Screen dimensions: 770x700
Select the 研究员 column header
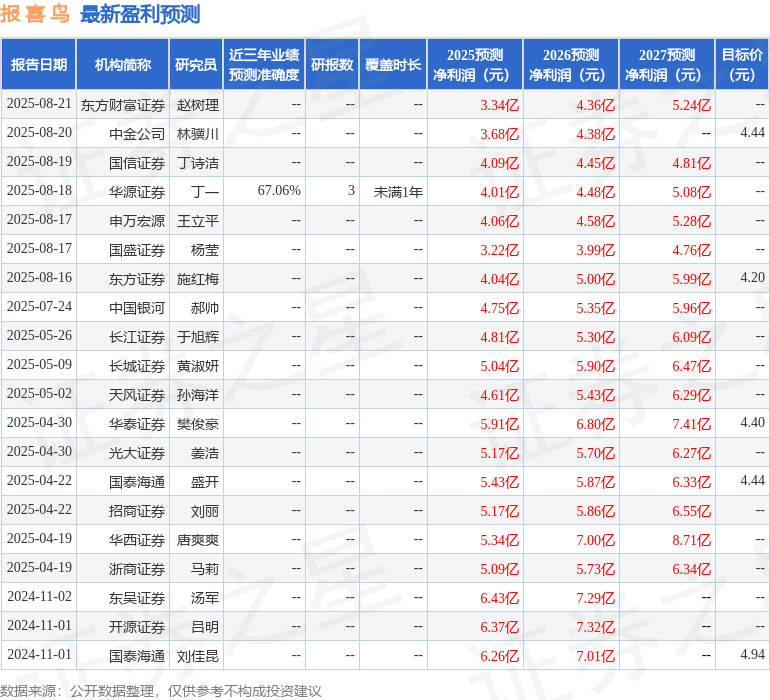point(195,65)
